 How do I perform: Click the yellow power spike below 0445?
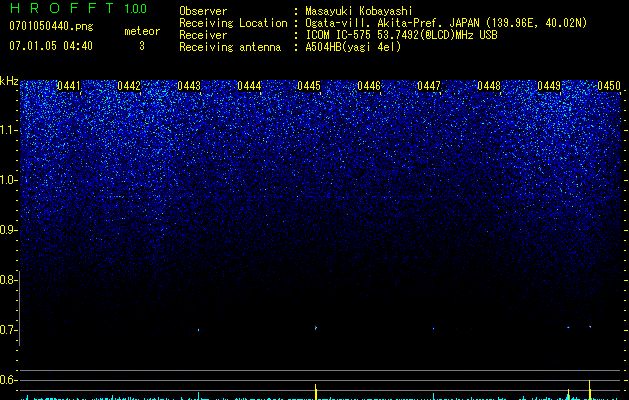316,392
